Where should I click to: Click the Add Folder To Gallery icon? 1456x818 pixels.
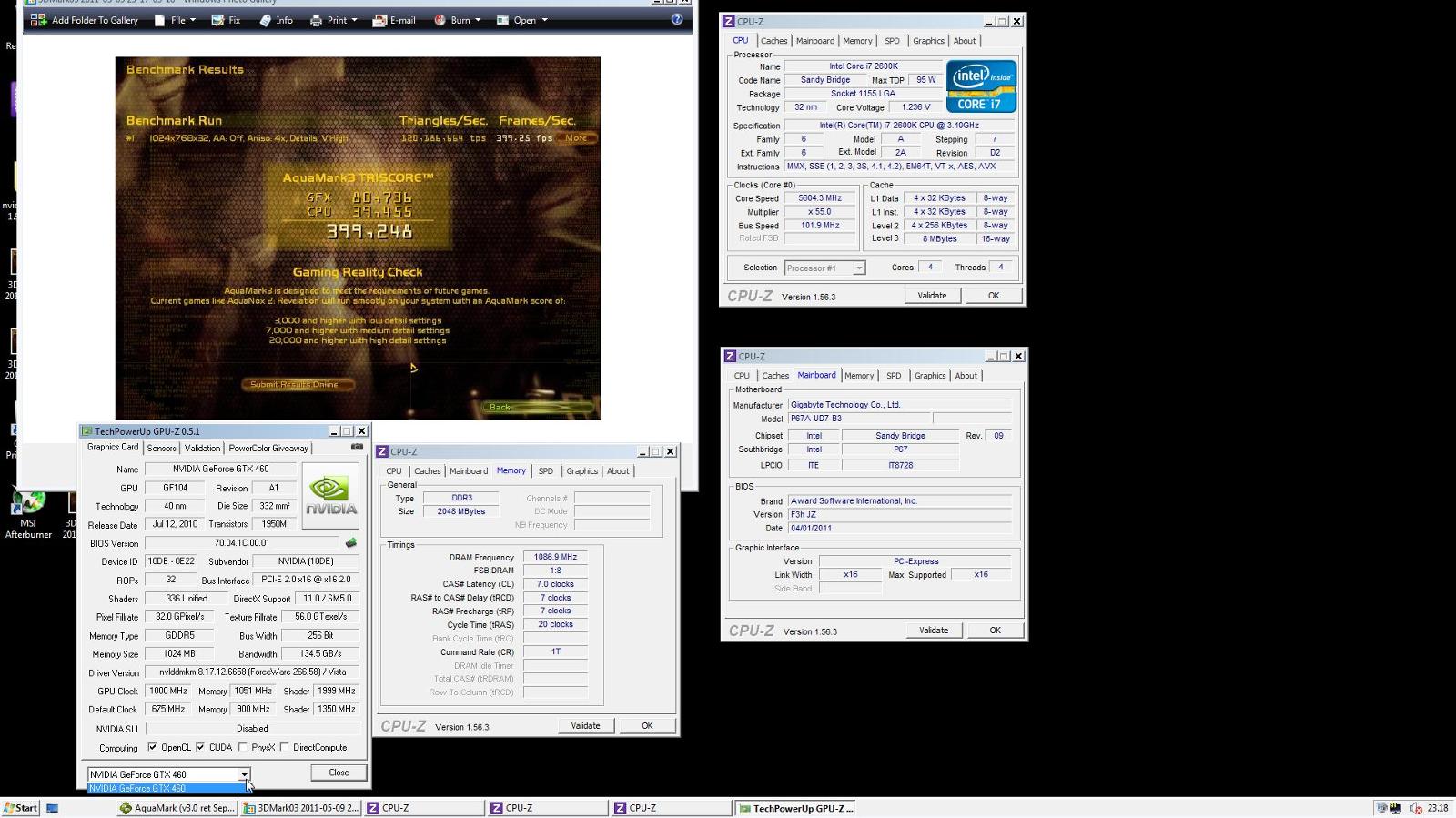(x=38, y=20)
